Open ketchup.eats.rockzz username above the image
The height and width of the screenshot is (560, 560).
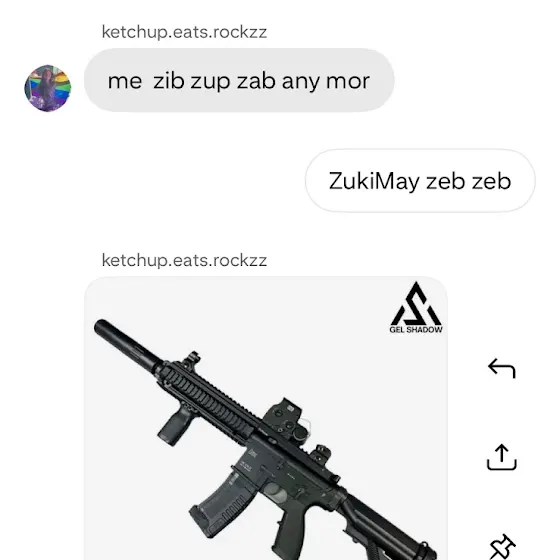pyautogui.click(x=184, y=260)
